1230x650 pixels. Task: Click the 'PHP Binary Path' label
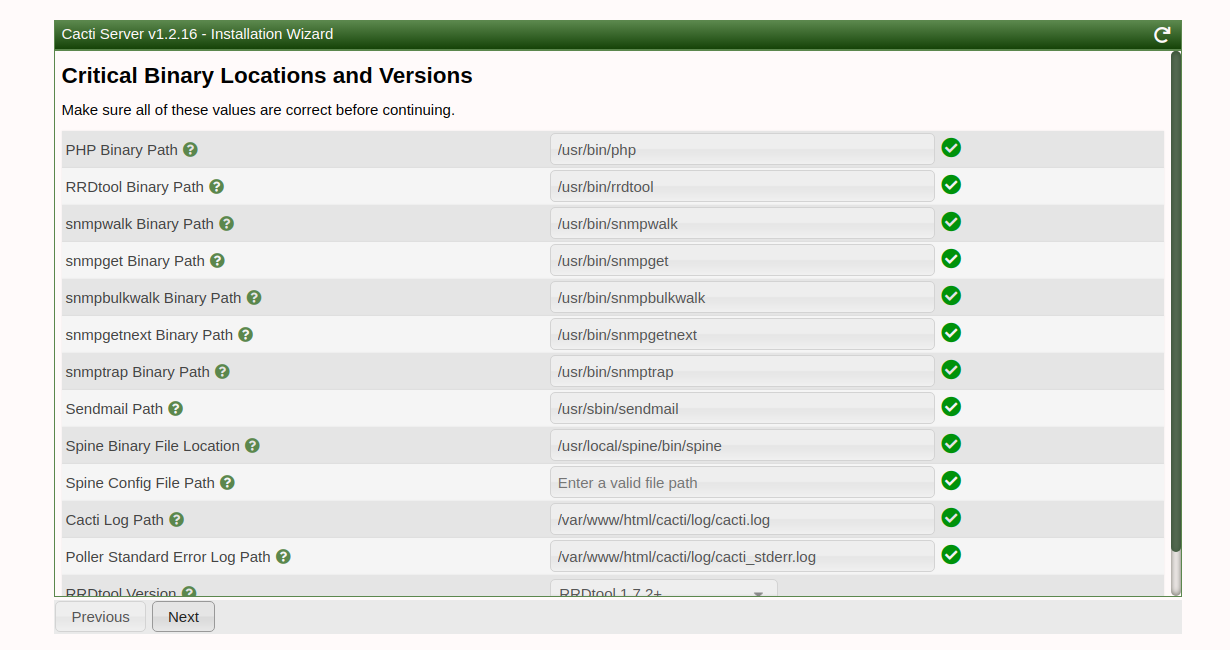tap(122, 150)
